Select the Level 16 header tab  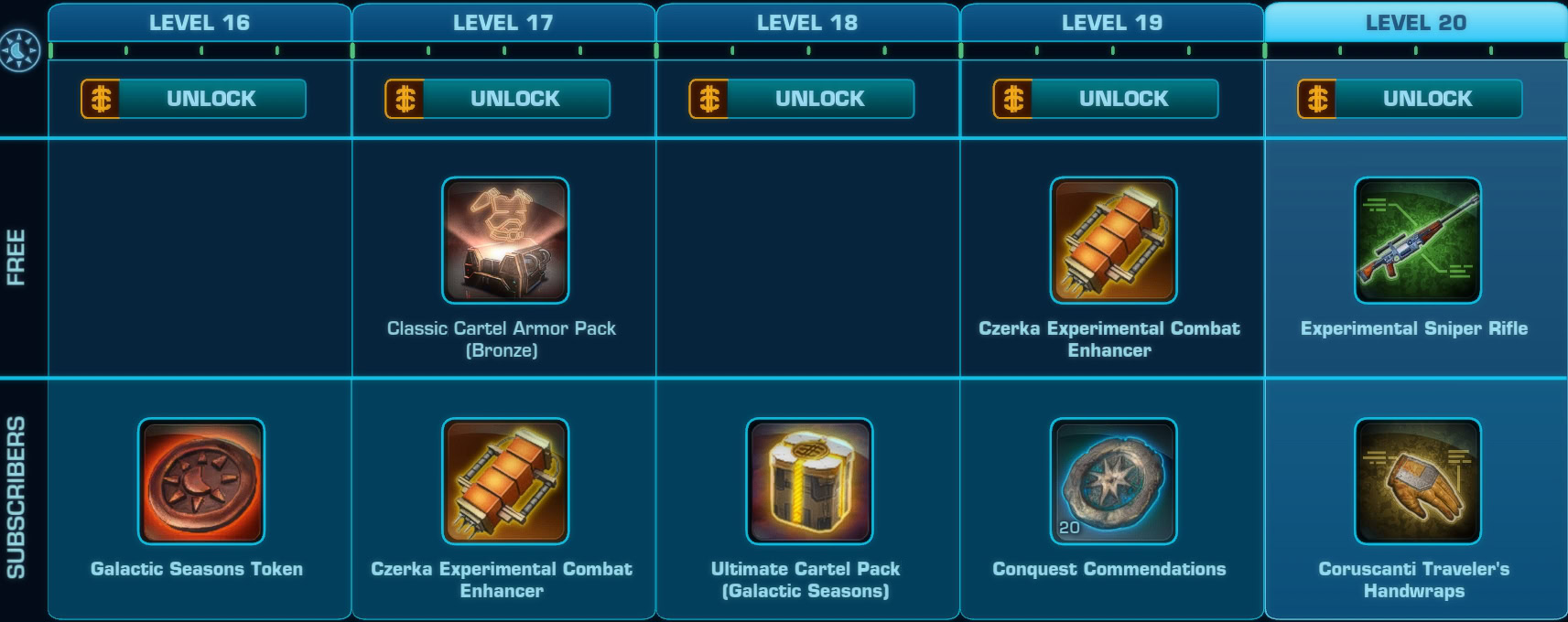pyautogui.click(x=200, y=23)
